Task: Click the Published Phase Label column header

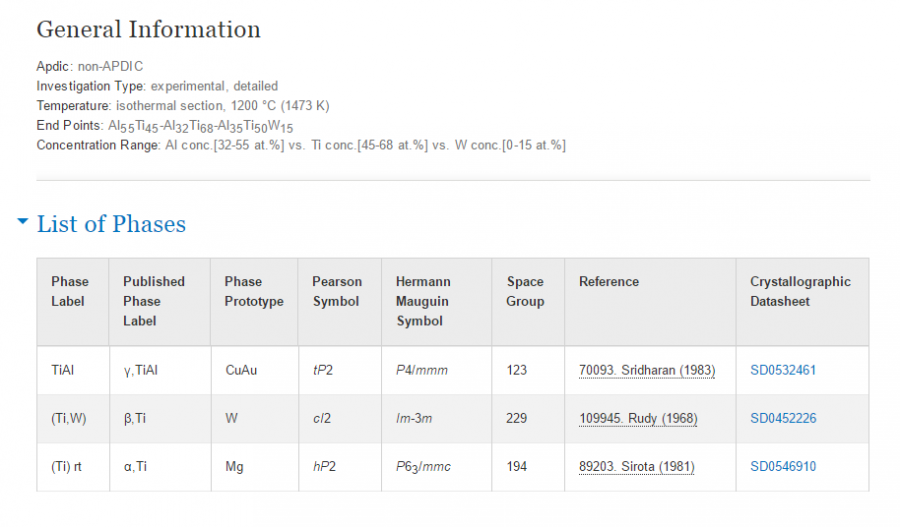Action: 154,301
